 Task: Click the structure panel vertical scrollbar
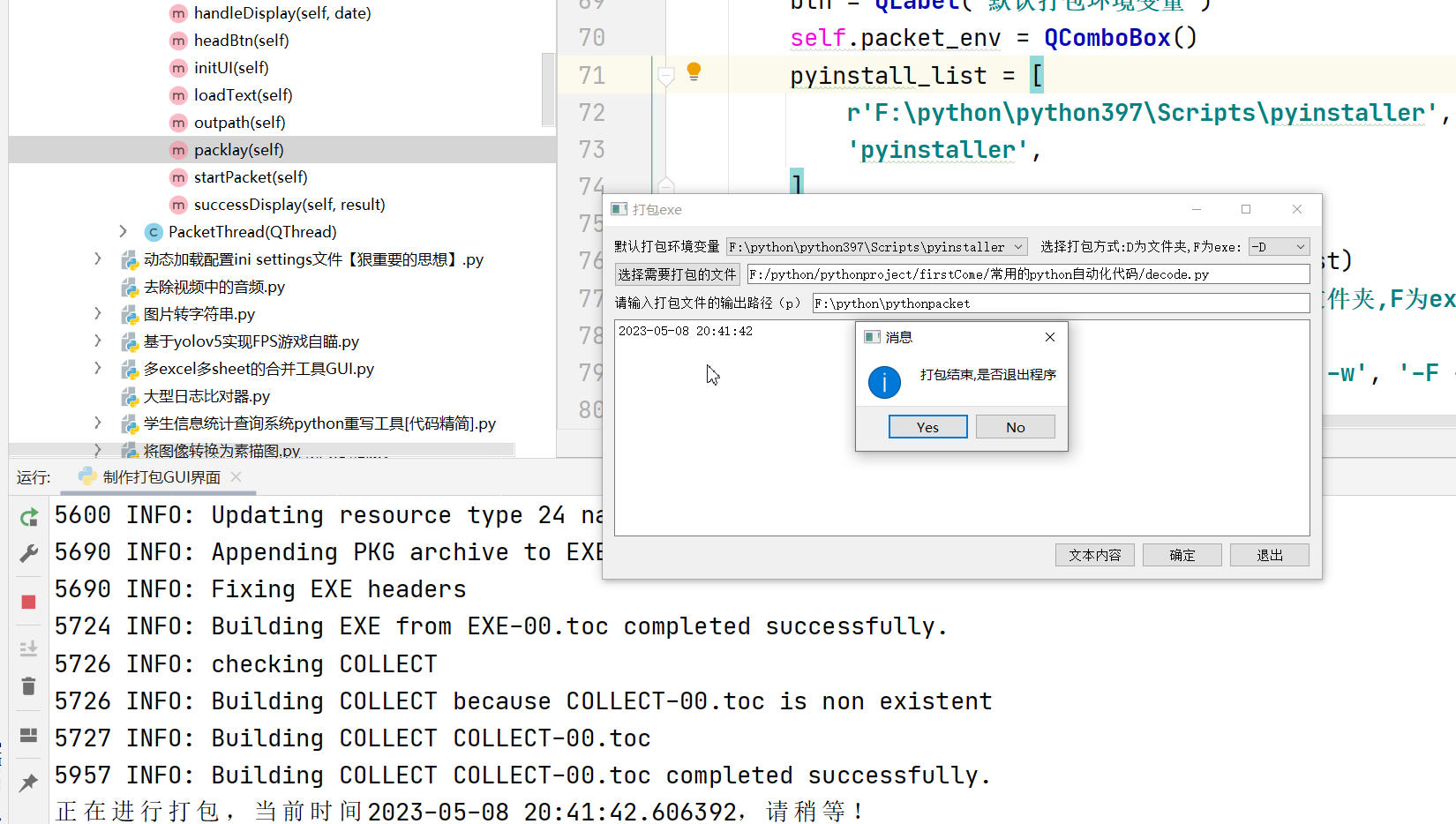[548, 89]
